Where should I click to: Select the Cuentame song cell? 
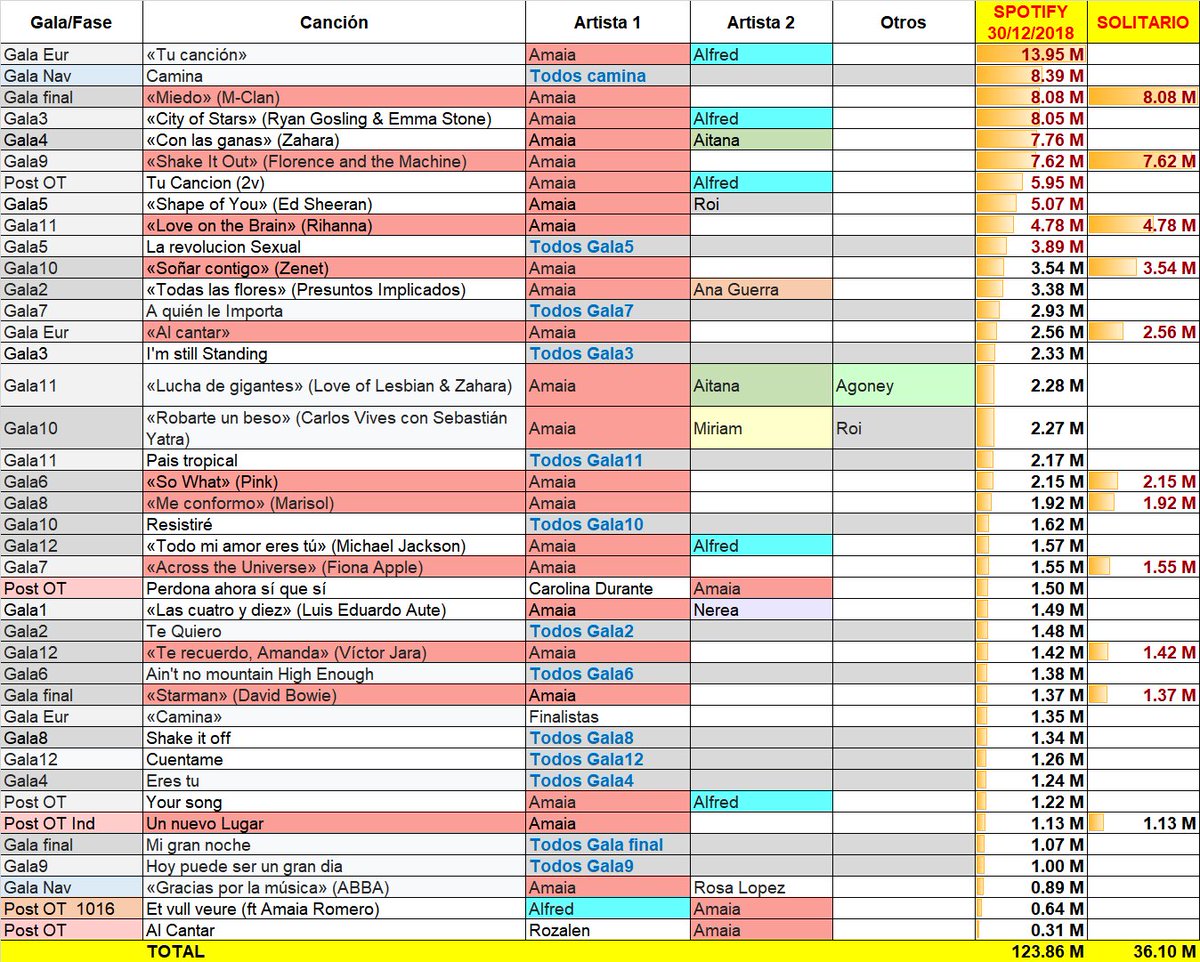pyautogui.click(x=334, y=759)
